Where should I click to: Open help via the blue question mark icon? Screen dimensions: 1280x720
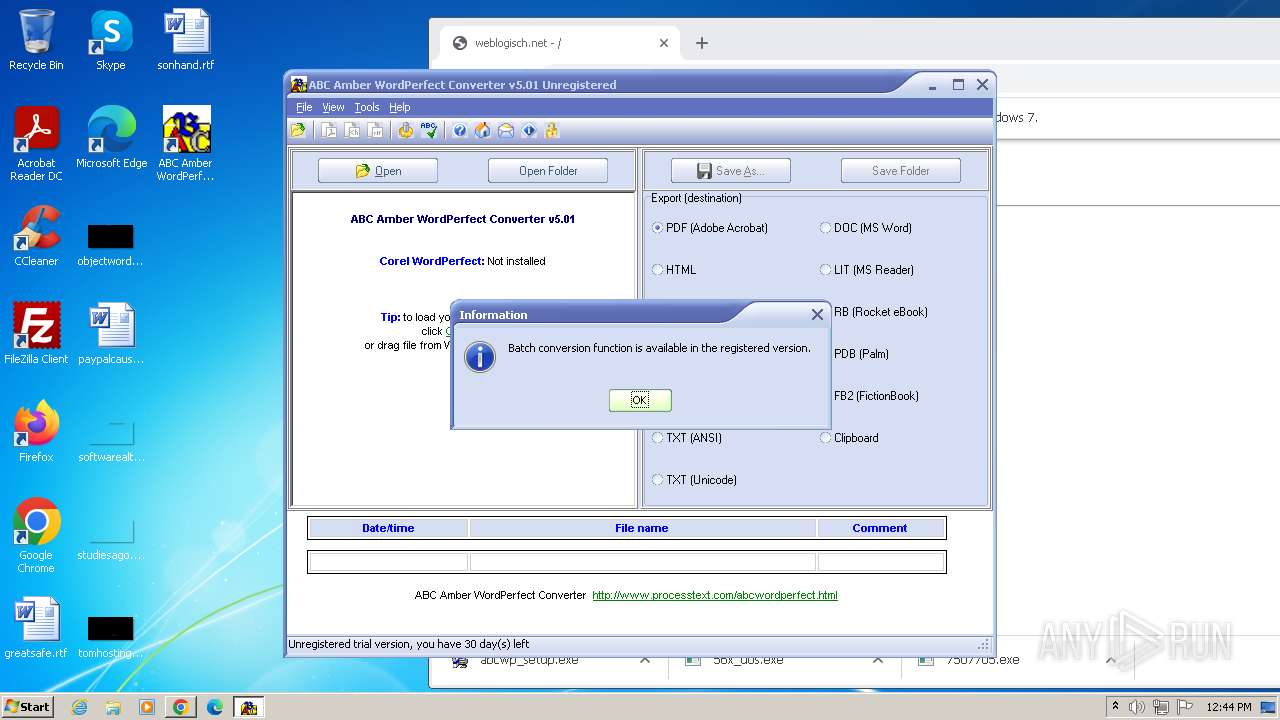tap(459, 130)
